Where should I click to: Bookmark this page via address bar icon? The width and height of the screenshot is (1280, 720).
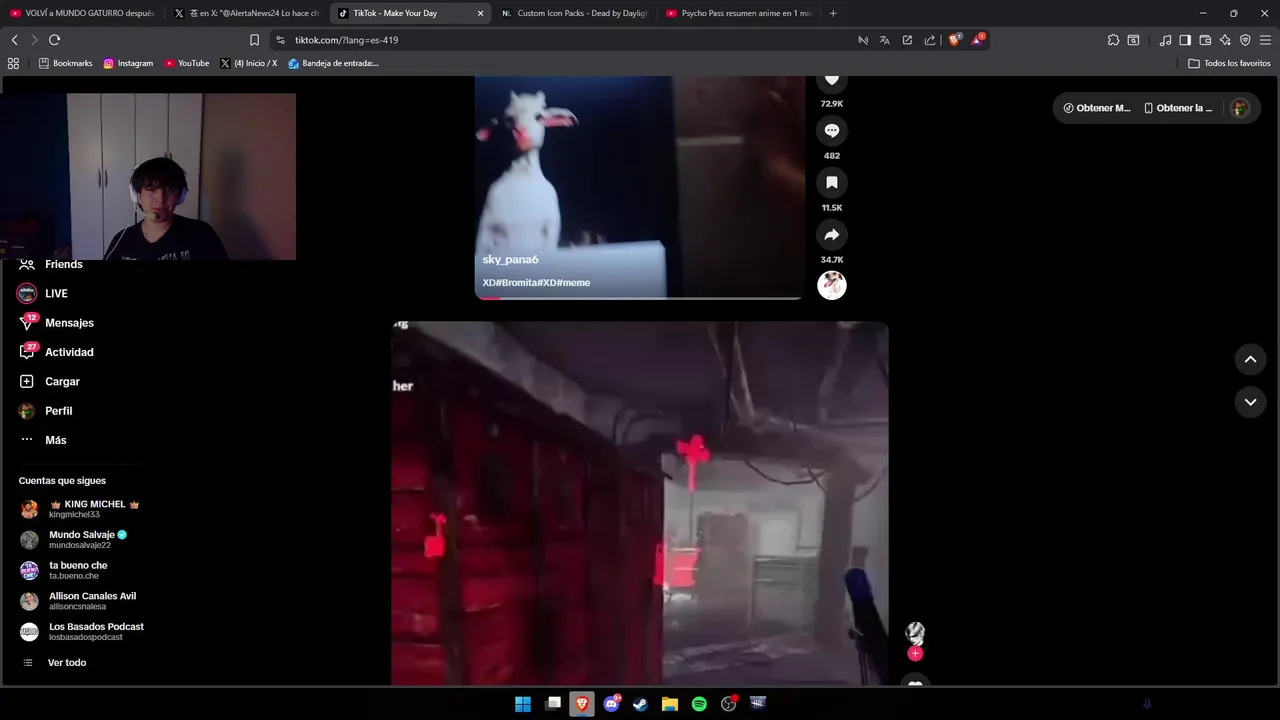254,40
